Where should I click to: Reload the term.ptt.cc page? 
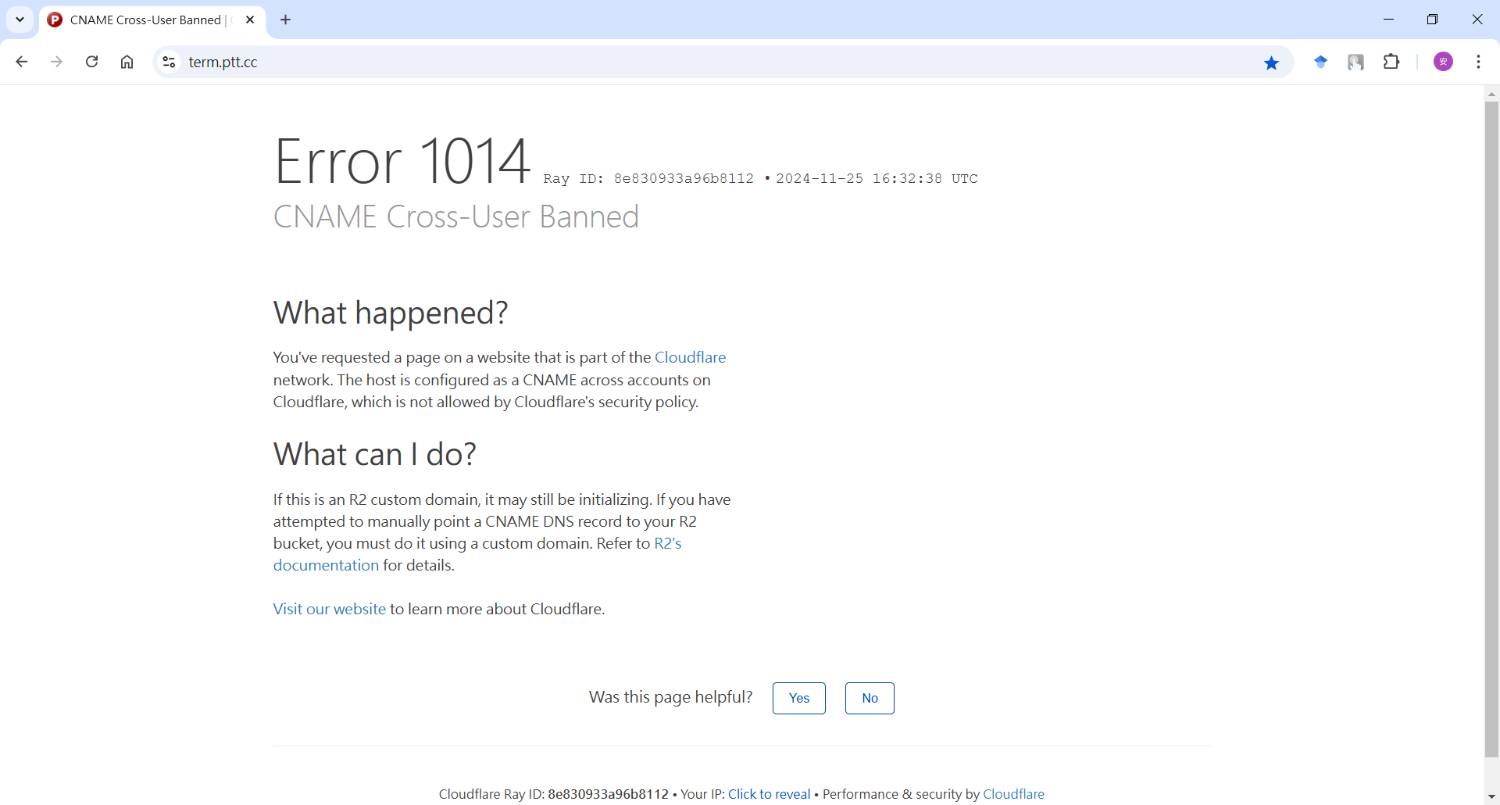click(92, 62)
